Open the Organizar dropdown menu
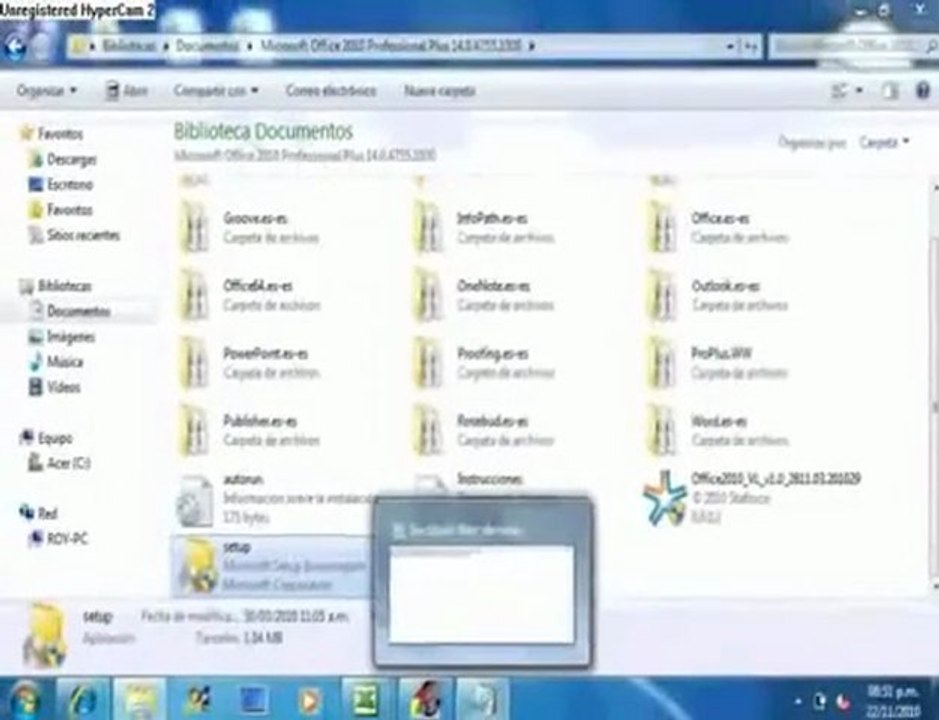The width and height of the screenshot is (939, 720). coord(47,90)
